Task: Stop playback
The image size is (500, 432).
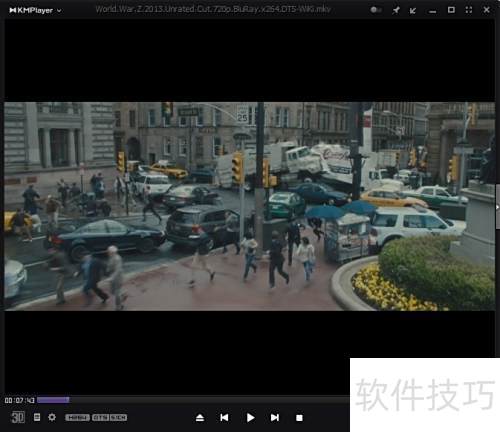Action: pos(299,418)
